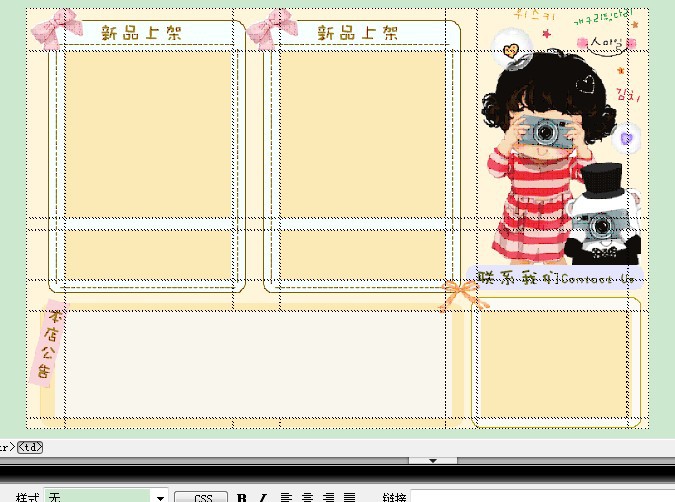Click the second 新品上架 header image

tap(357, 33)
